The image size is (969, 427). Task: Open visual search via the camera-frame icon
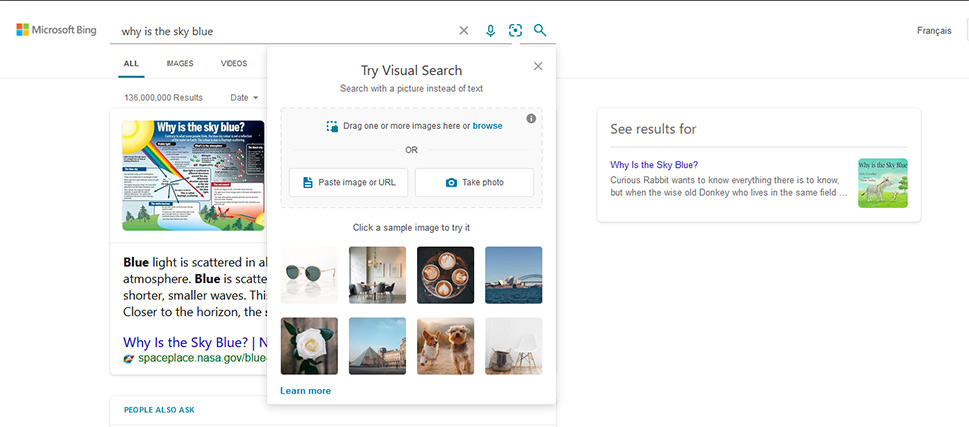coord(515,30)
